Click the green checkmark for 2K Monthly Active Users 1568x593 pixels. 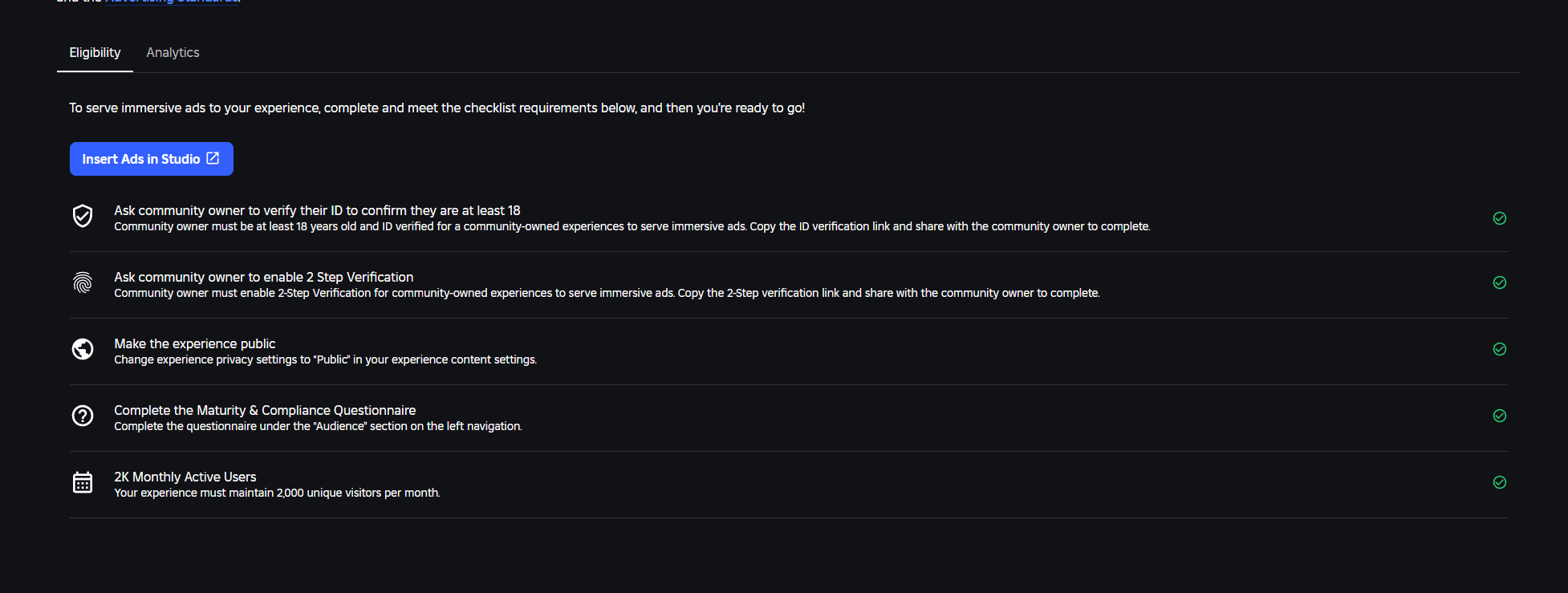[x=1499, y=482]
